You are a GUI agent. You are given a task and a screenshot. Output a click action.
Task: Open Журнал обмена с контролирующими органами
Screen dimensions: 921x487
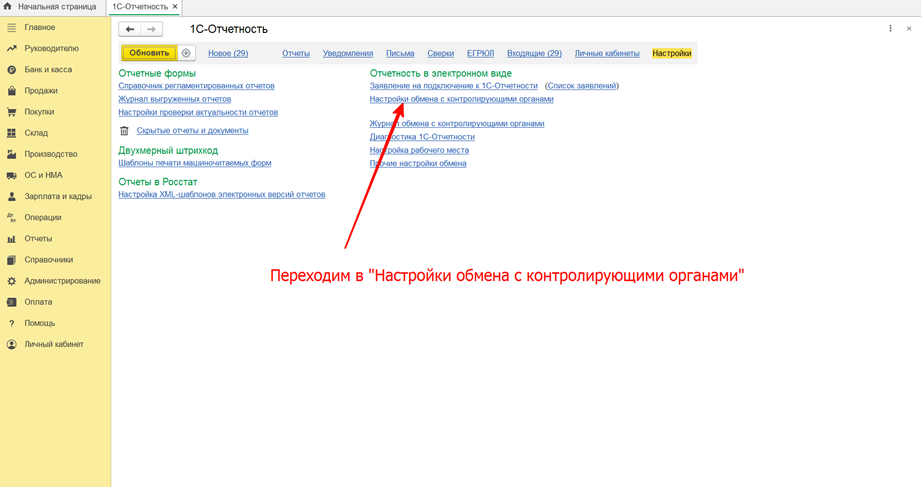point(457,124)
